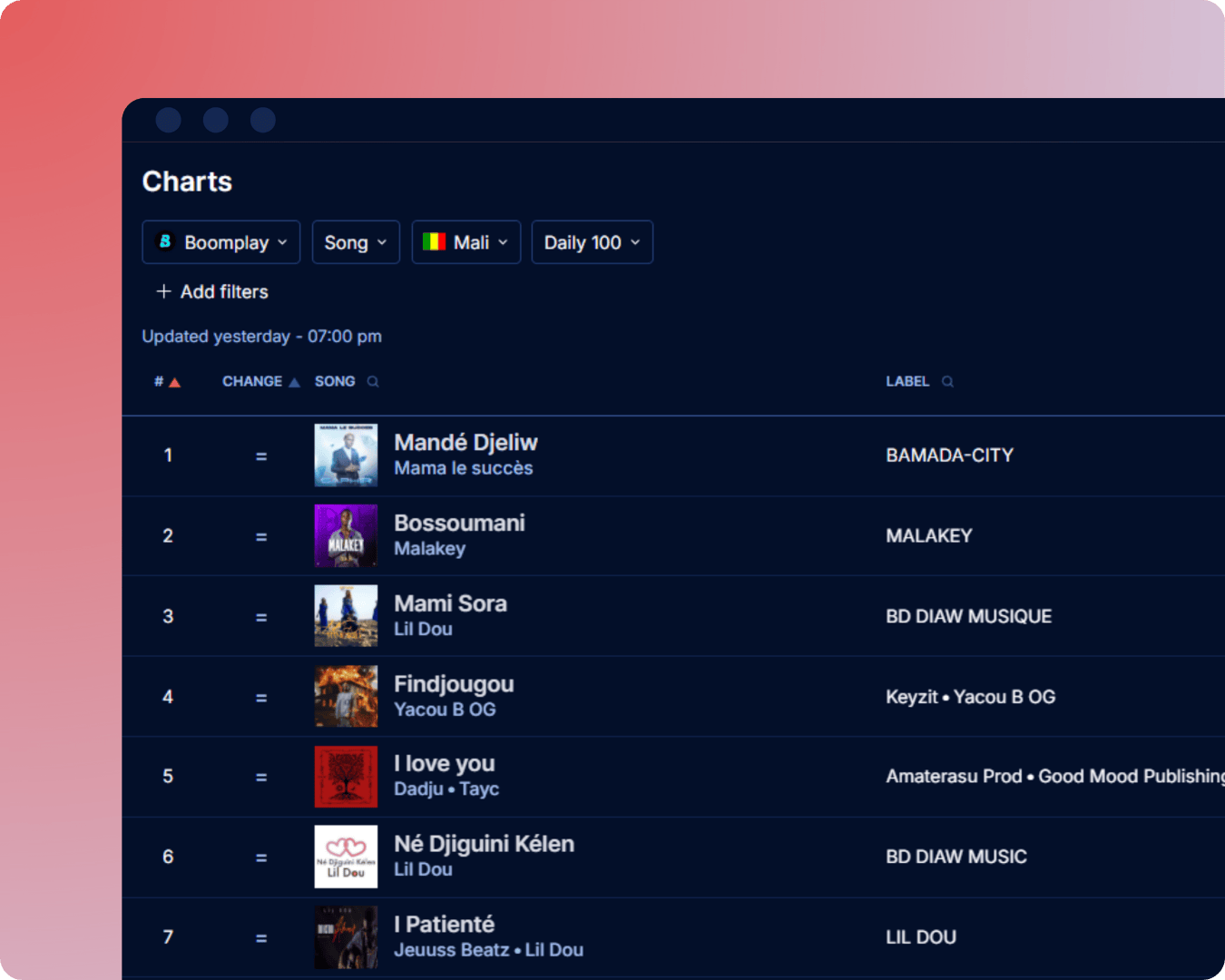The height and width of the screenshot is (980, 1225).
Task: Expand the Mali country dropdown
Action: coord(465,241)
